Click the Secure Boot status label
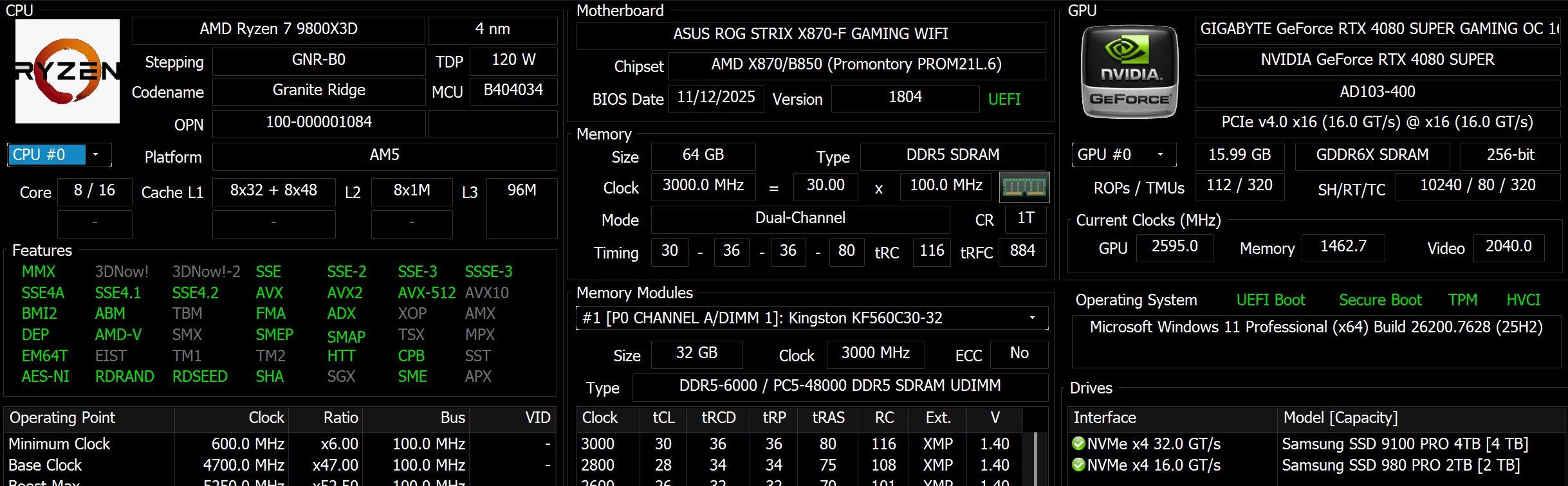Viewport: 1568px width, 486px height. [x=1380, y=300]
